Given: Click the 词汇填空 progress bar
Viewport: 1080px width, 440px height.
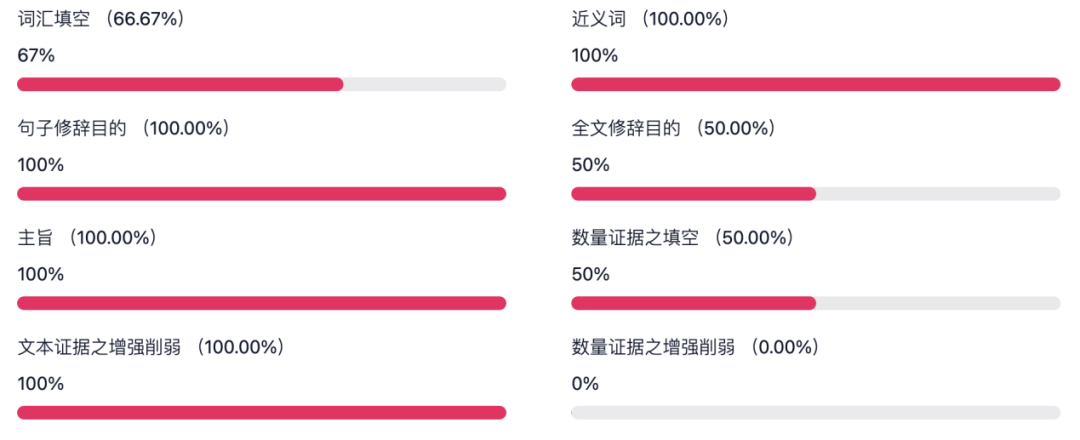Looking at the screenshot, I should point(262,84).
